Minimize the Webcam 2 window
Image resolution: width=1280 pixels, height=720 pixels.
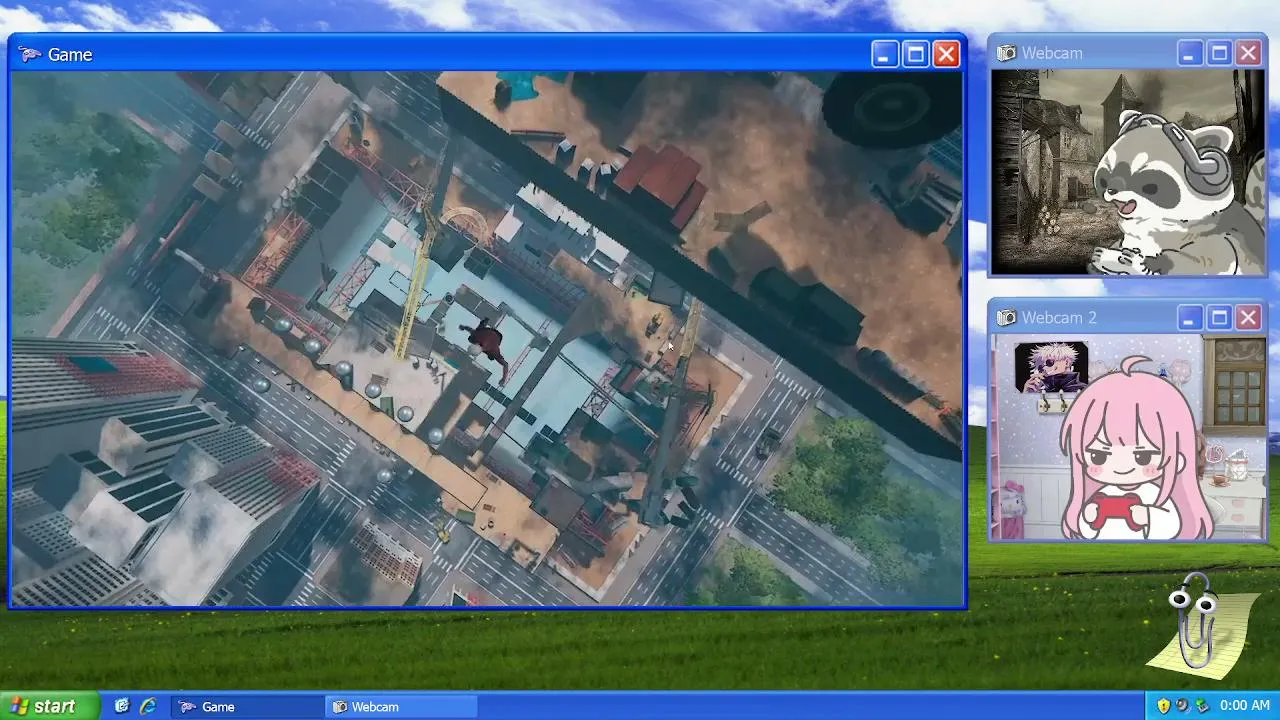click(1189, 318)
